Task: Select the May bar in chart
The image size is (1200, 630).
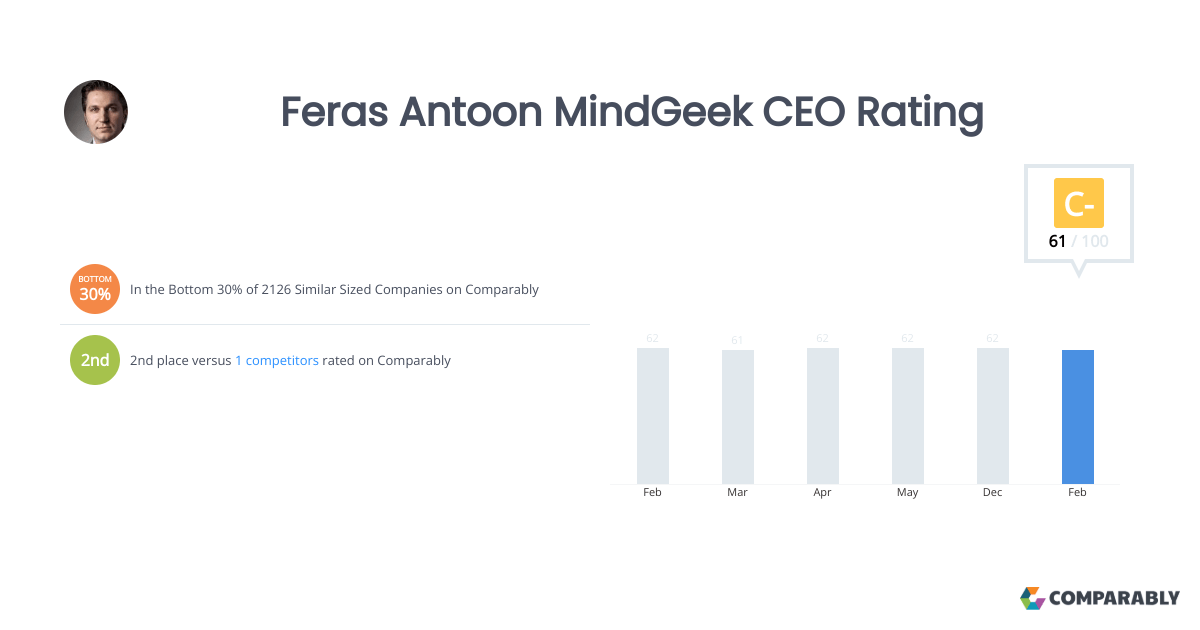Action: 908,416
